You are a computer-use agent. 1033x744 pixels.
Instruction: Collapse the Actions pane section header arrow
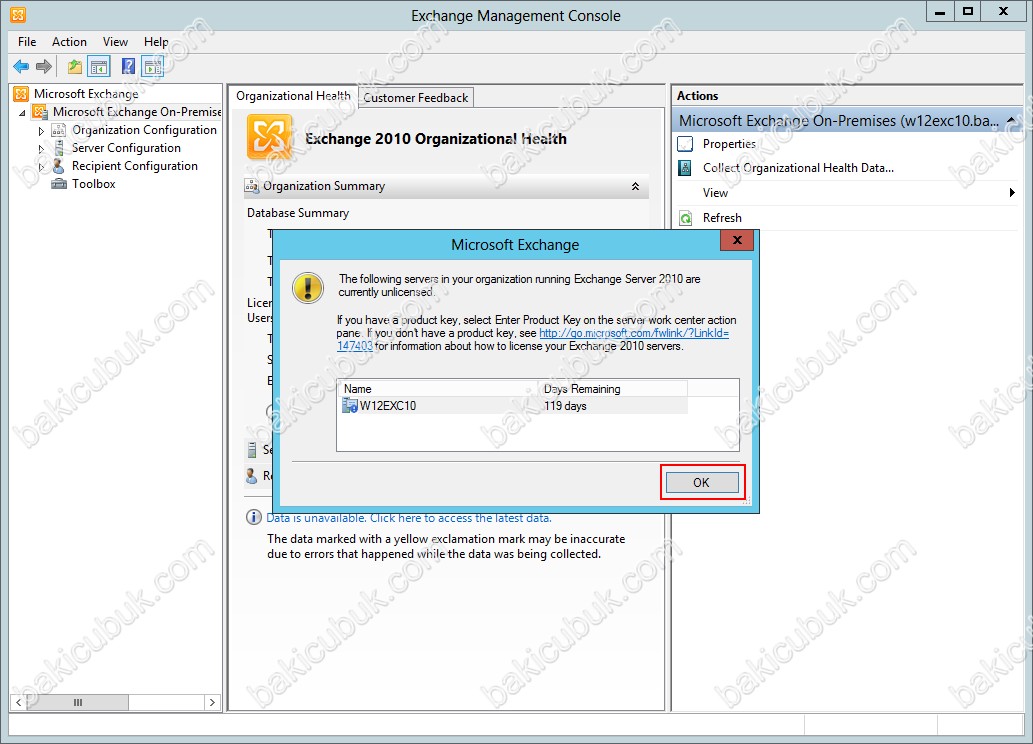click(x=1011, y=120)
